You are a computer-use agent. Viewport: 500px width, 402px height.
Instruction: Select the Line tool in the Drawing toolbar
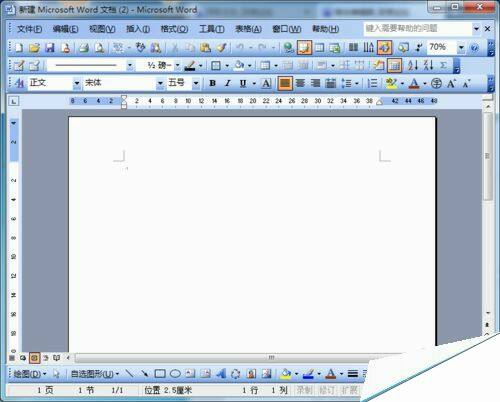[129, 374]
